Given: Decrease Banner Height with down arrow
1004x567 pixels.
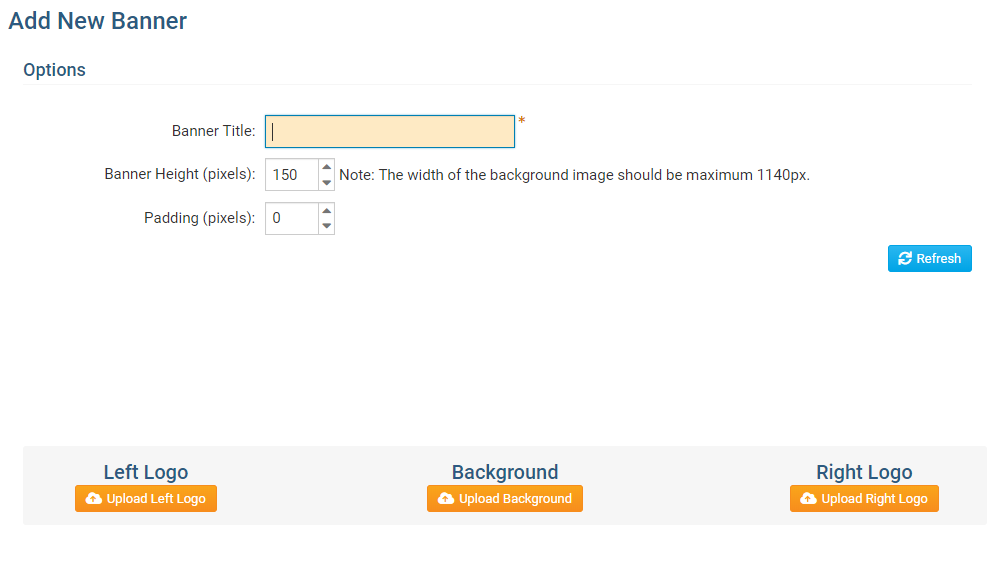Looking at the screenshot, I should [326, 183].
